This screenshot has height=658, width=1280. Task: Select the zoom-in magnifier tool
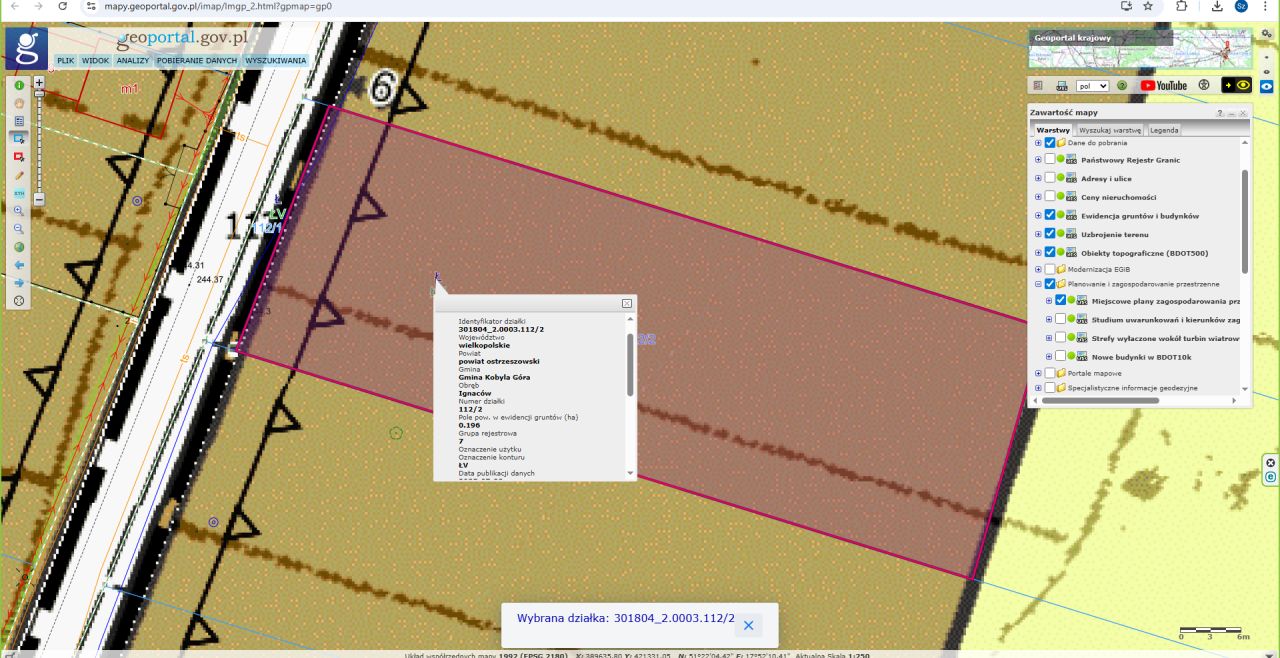(x=19, y=210)
